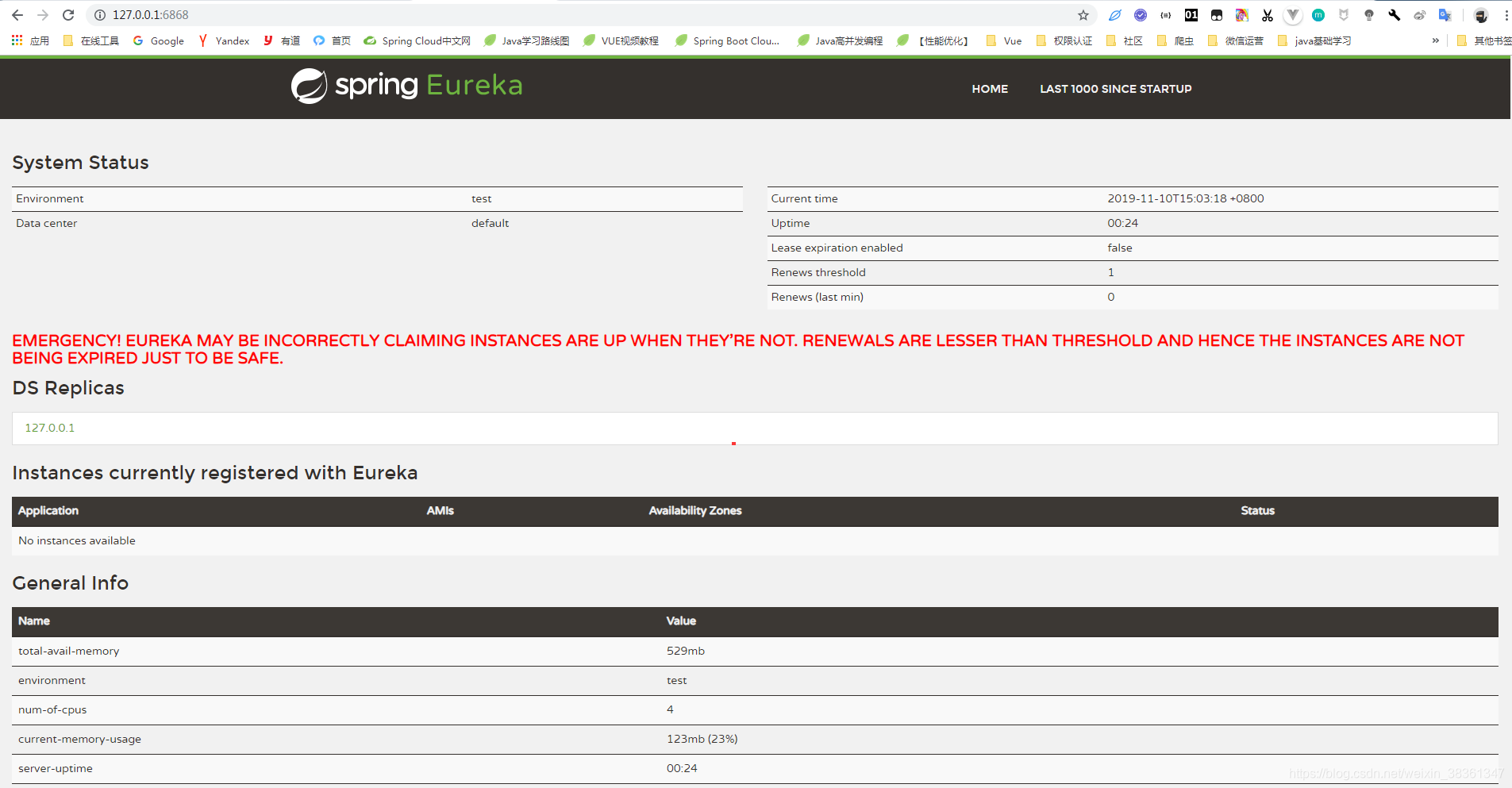Viewport: 1512px width, 788px height.
Task: Open the curly braces JSON extension
Action: (x=1166, y=15)
